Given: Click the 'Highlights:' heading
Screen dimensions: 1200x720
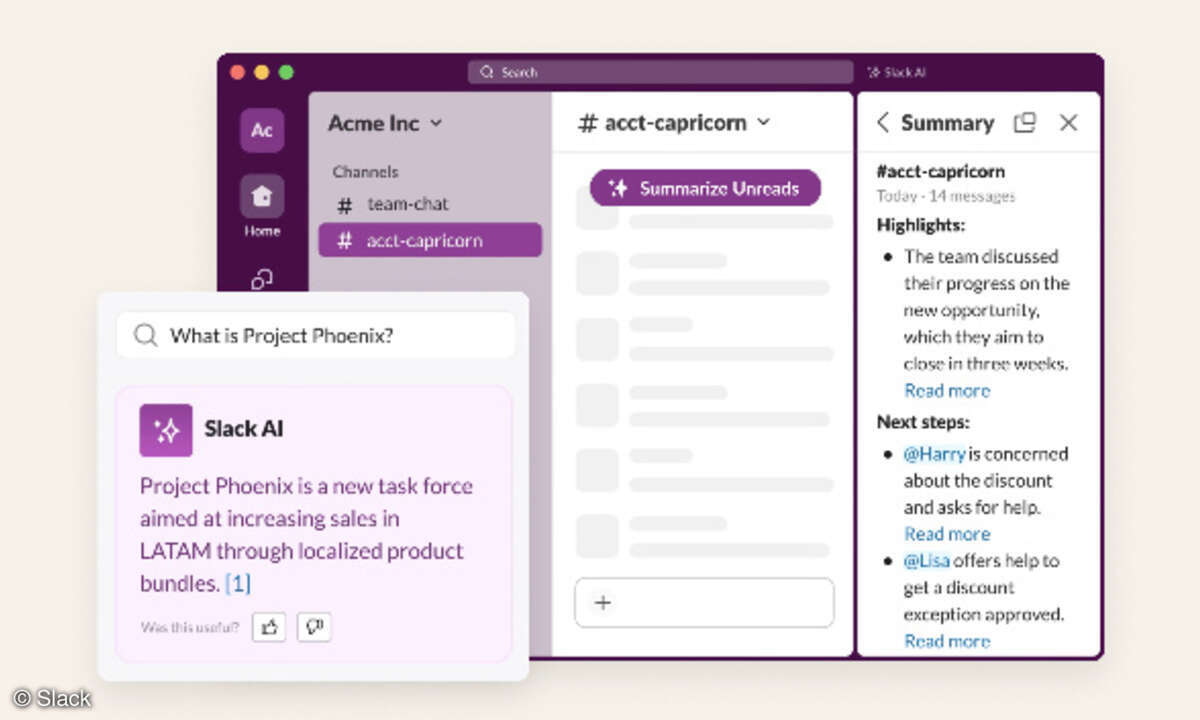Looking at the screenshot, I should [921, 225].
